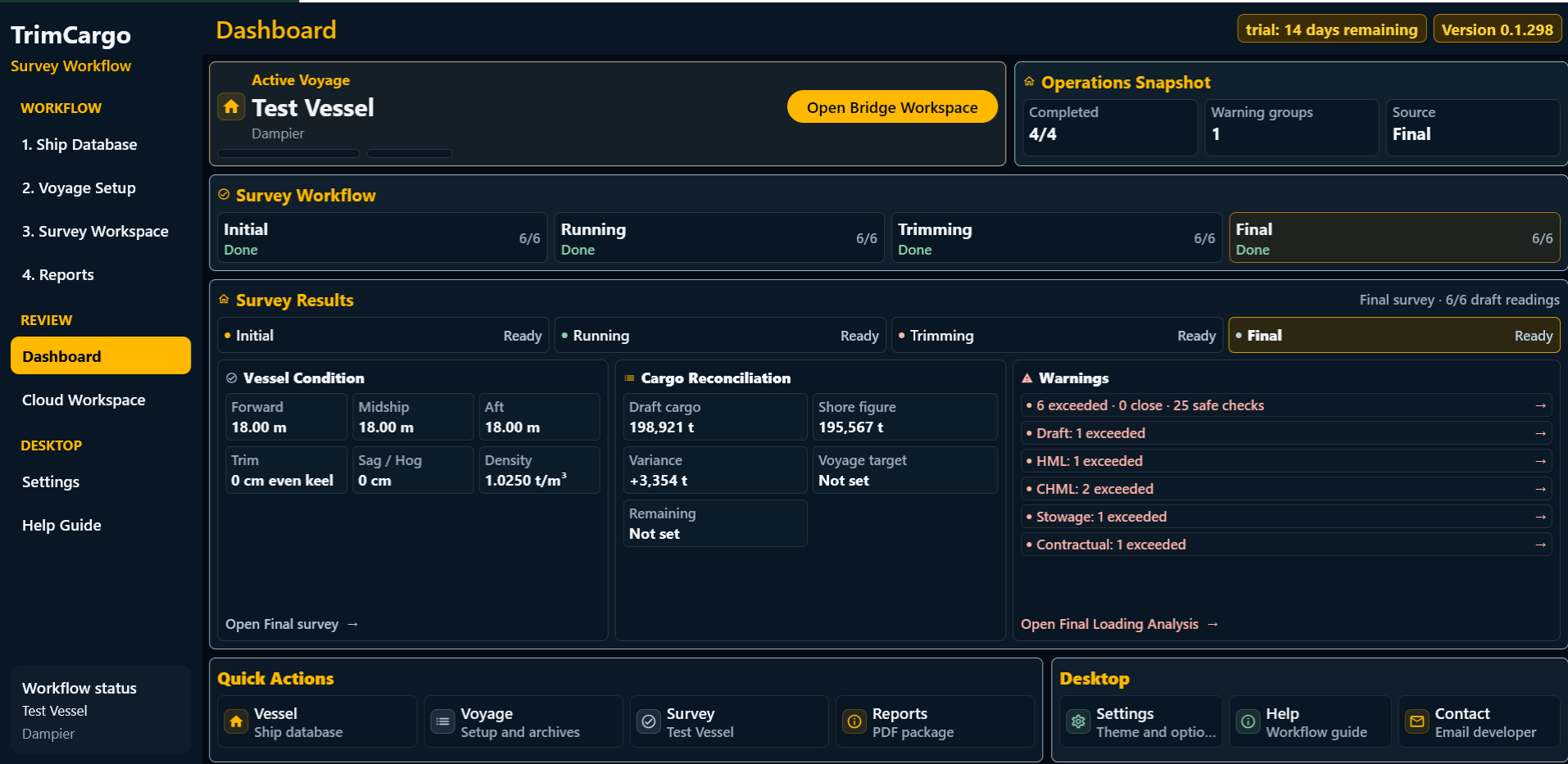Select the Final survey results tab

1394,336
